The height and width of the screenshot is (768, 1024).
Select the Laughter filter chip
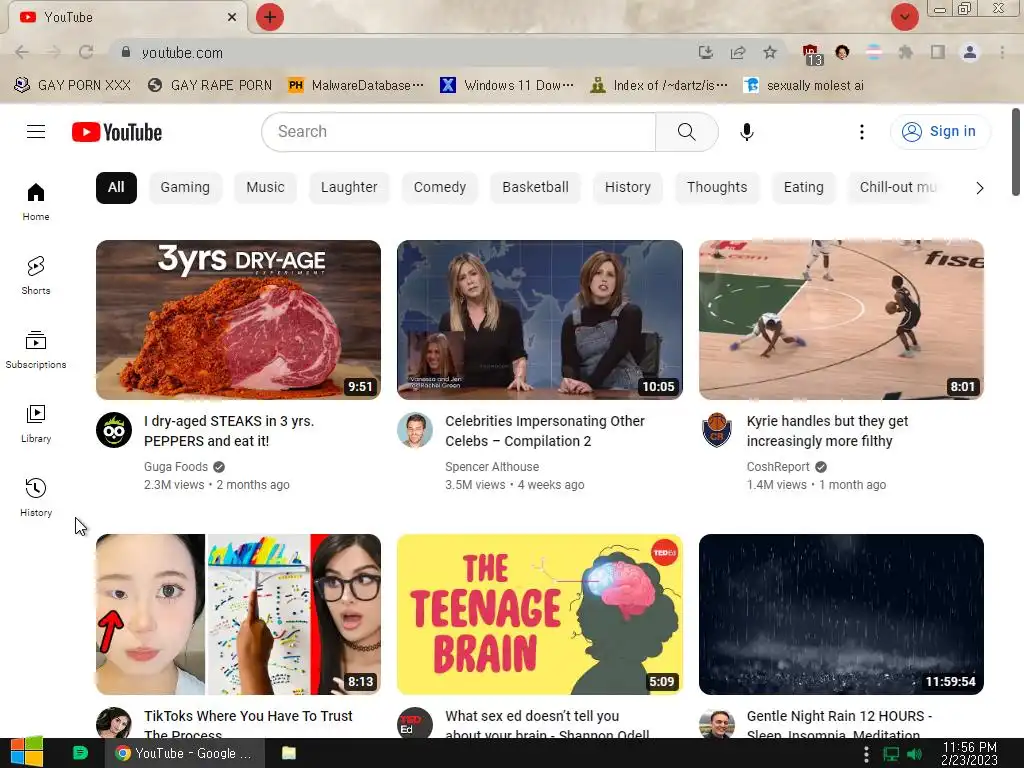pyautogui.click(x=349, y=187)
